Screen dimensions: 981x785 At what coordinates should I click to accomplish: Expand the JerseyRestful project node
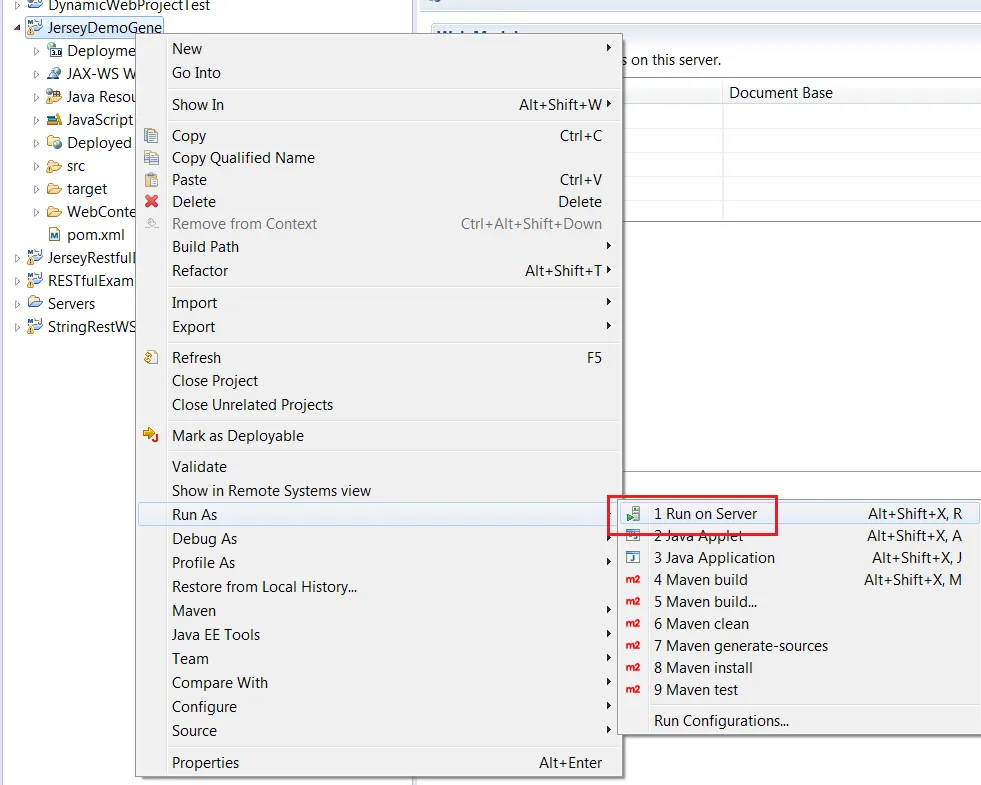(17, 258)
